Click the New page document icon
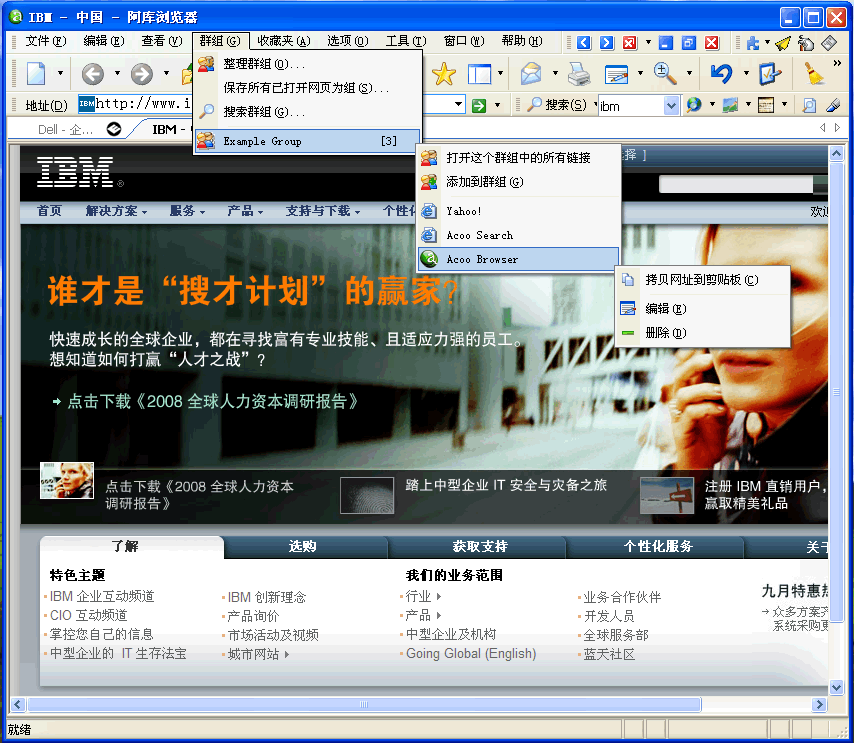 (36, 74)
